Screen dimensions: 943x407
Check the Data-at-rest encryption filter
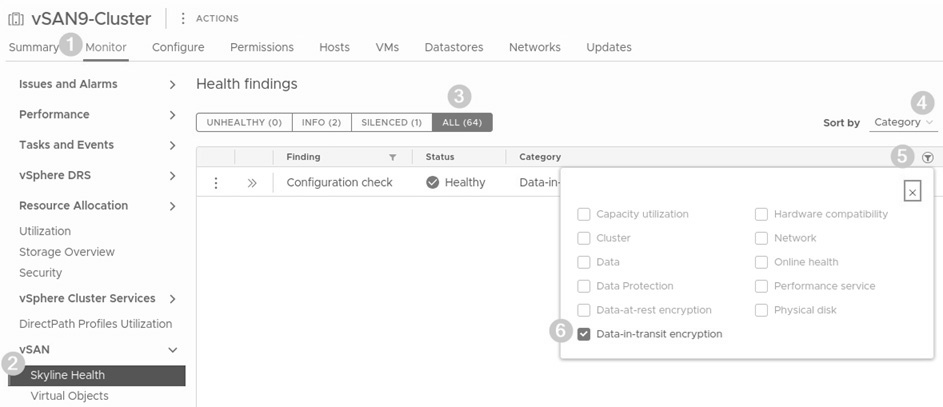[583, 310]
